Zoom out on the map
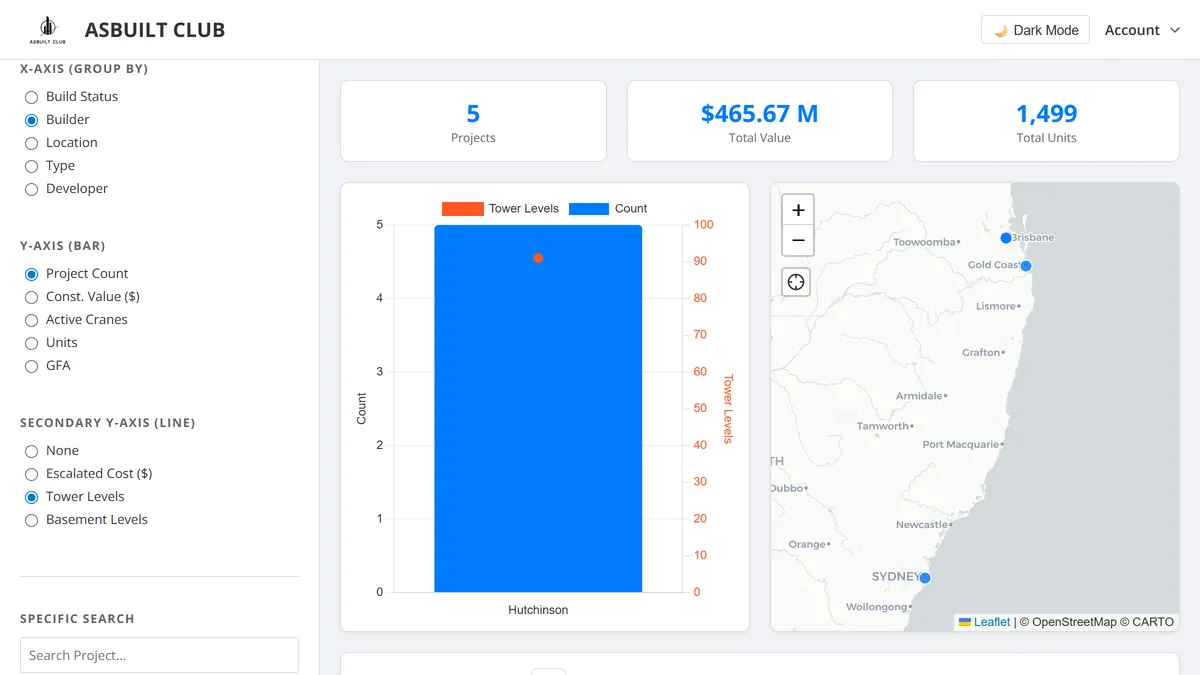Screen dimensions: 1200x675 797,240
